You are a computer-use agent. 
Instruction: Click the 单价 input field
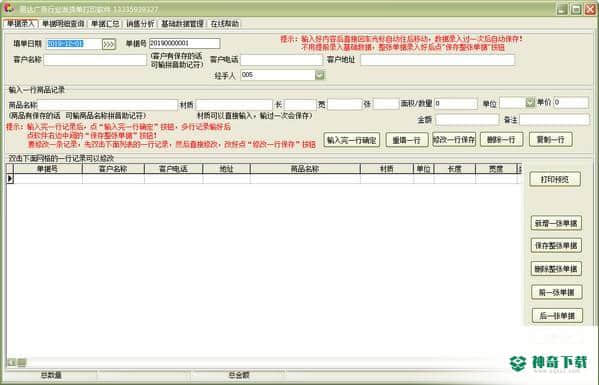tap(571, 102)
